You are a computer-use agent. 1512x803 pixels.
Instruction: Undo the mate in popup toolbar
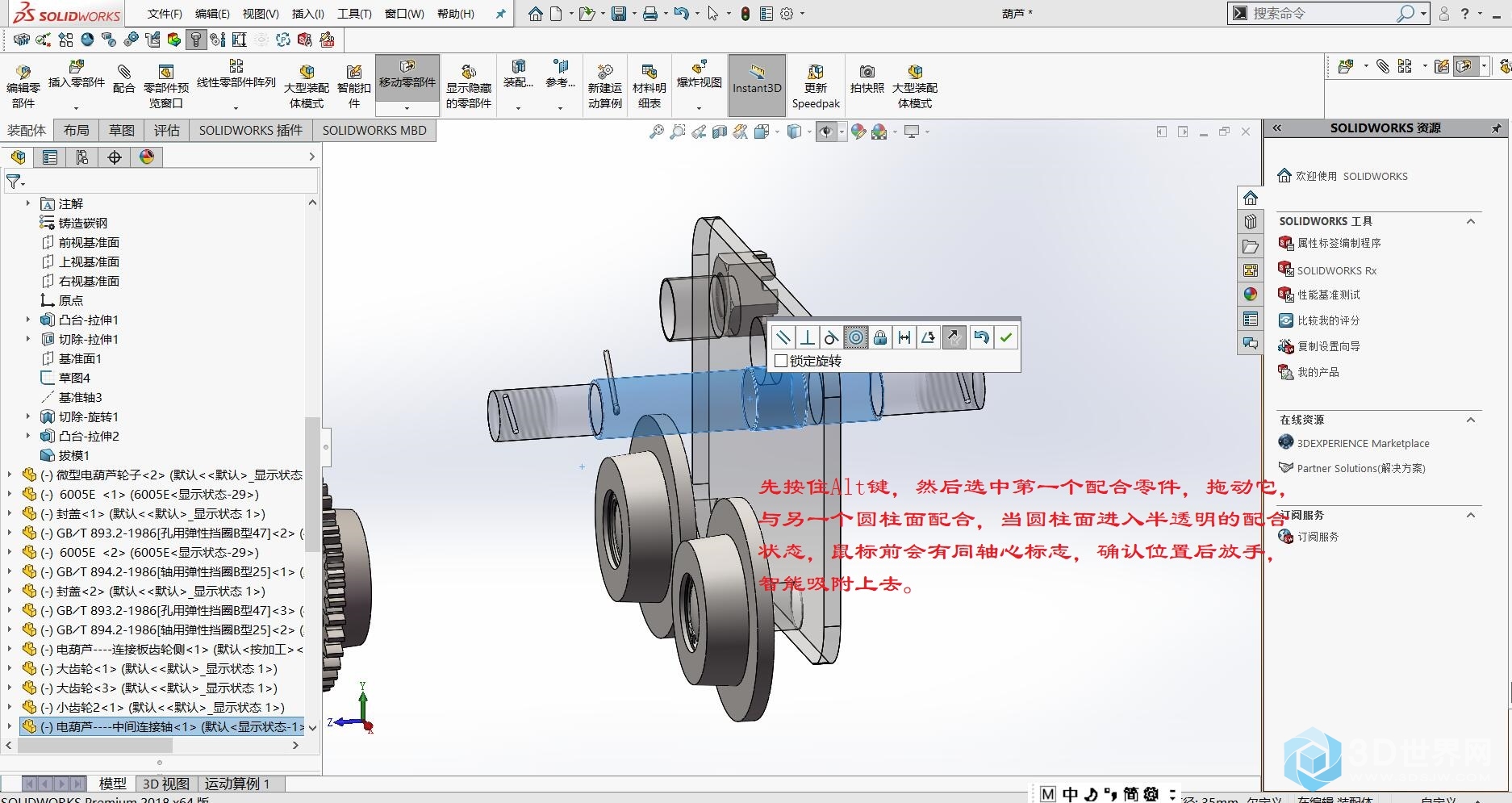tap(981, 337)
